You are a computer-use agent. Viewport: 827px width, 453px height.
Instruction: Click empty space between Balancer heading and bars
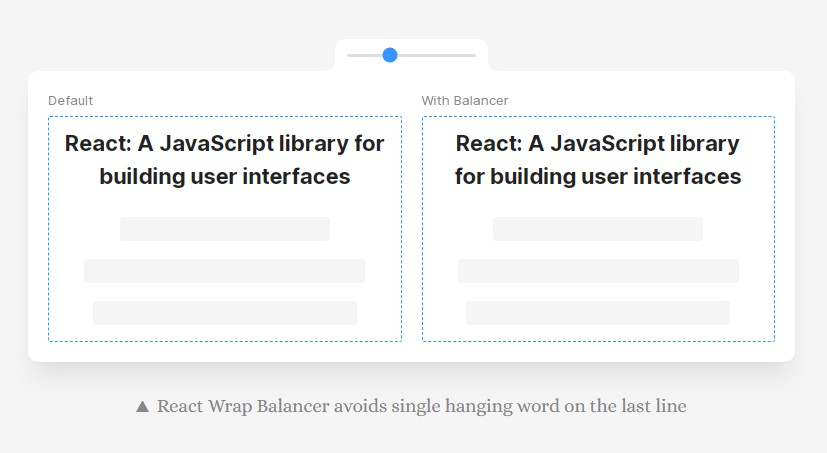coord(597,203)
